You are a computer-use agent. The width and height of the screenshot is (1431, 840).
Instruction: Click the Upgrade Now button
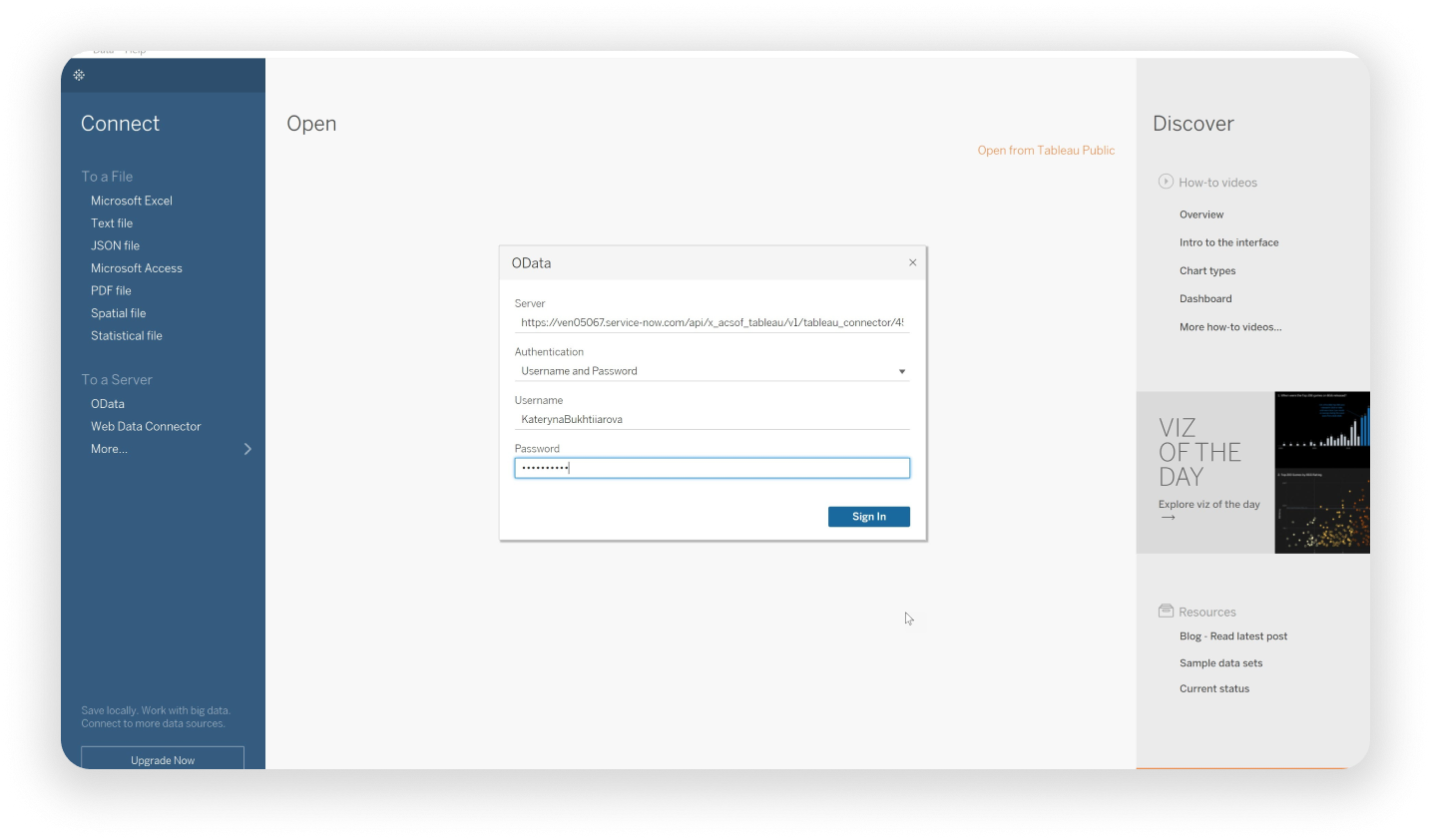click(x=163, y=758)
